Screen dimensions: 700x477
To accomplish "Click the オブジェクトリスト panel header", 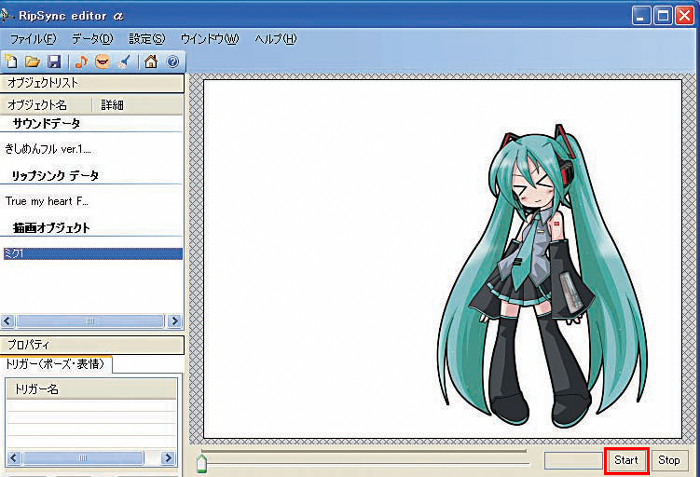I will pos(92,83).
